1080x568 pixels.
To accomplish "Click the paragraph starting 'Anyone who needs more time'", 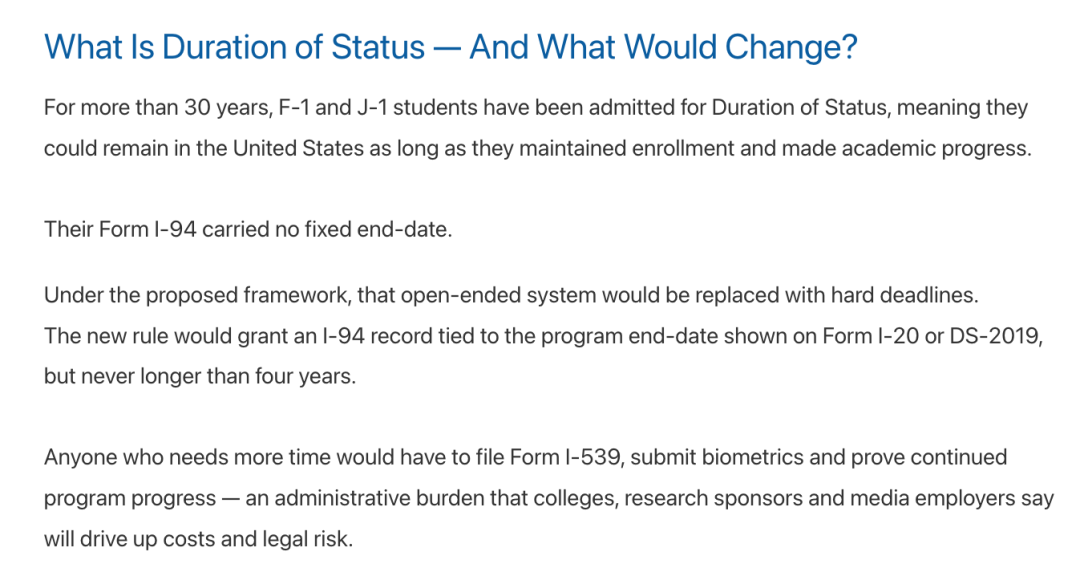I will [x=549, y=498].
